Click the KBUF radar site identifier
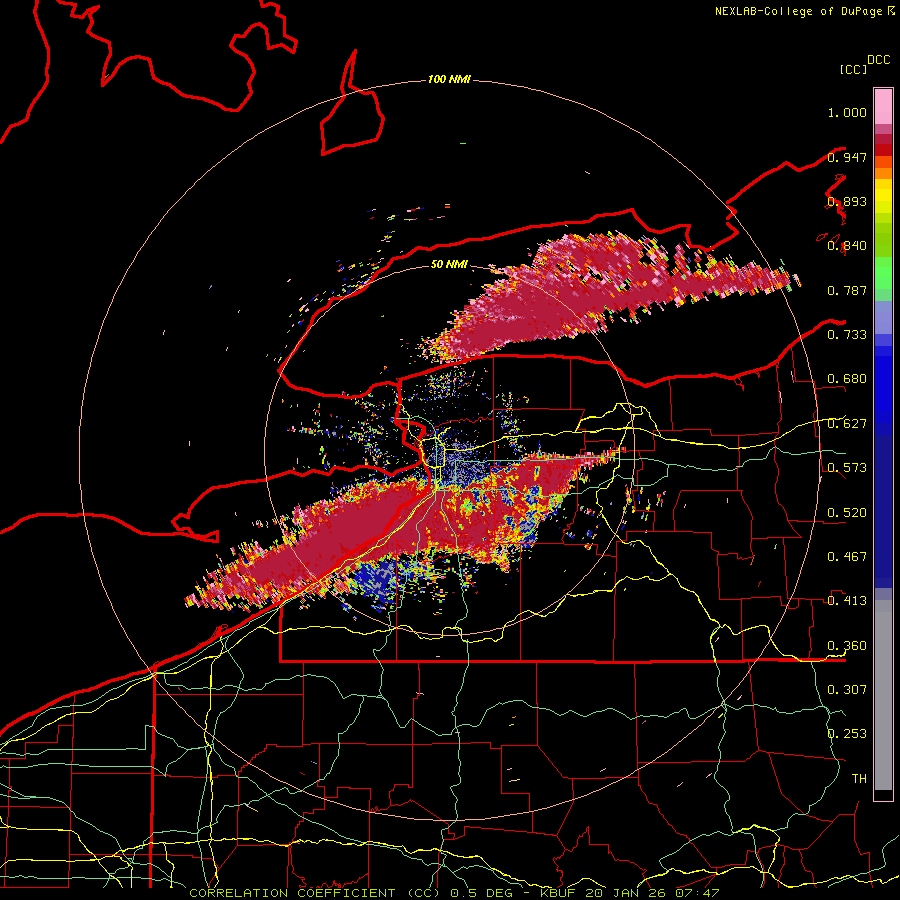This screenshot has width=900, height=900. point(558,893)
